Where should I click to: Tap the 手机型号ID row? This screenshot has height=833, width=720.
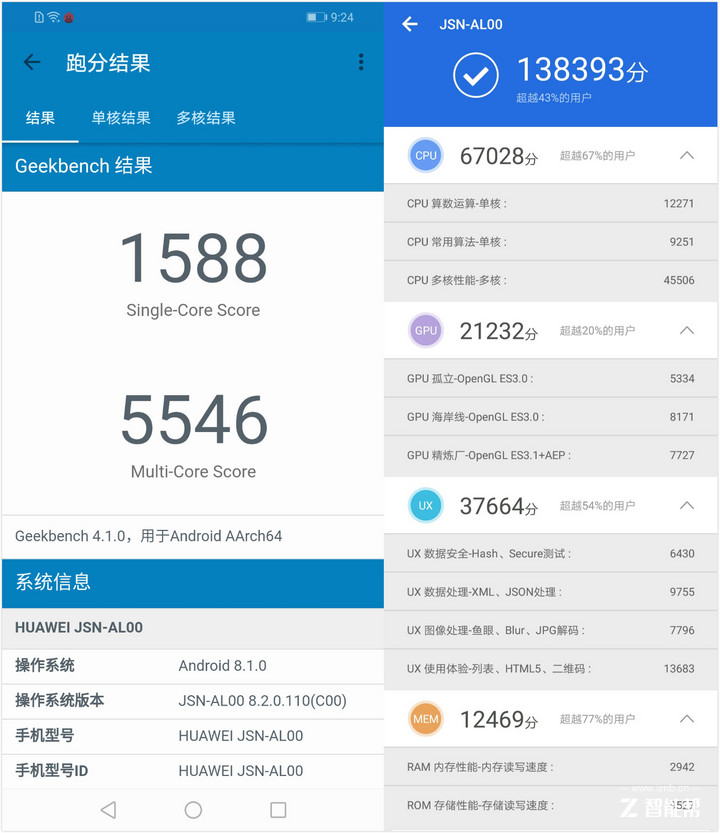[193, 771]
